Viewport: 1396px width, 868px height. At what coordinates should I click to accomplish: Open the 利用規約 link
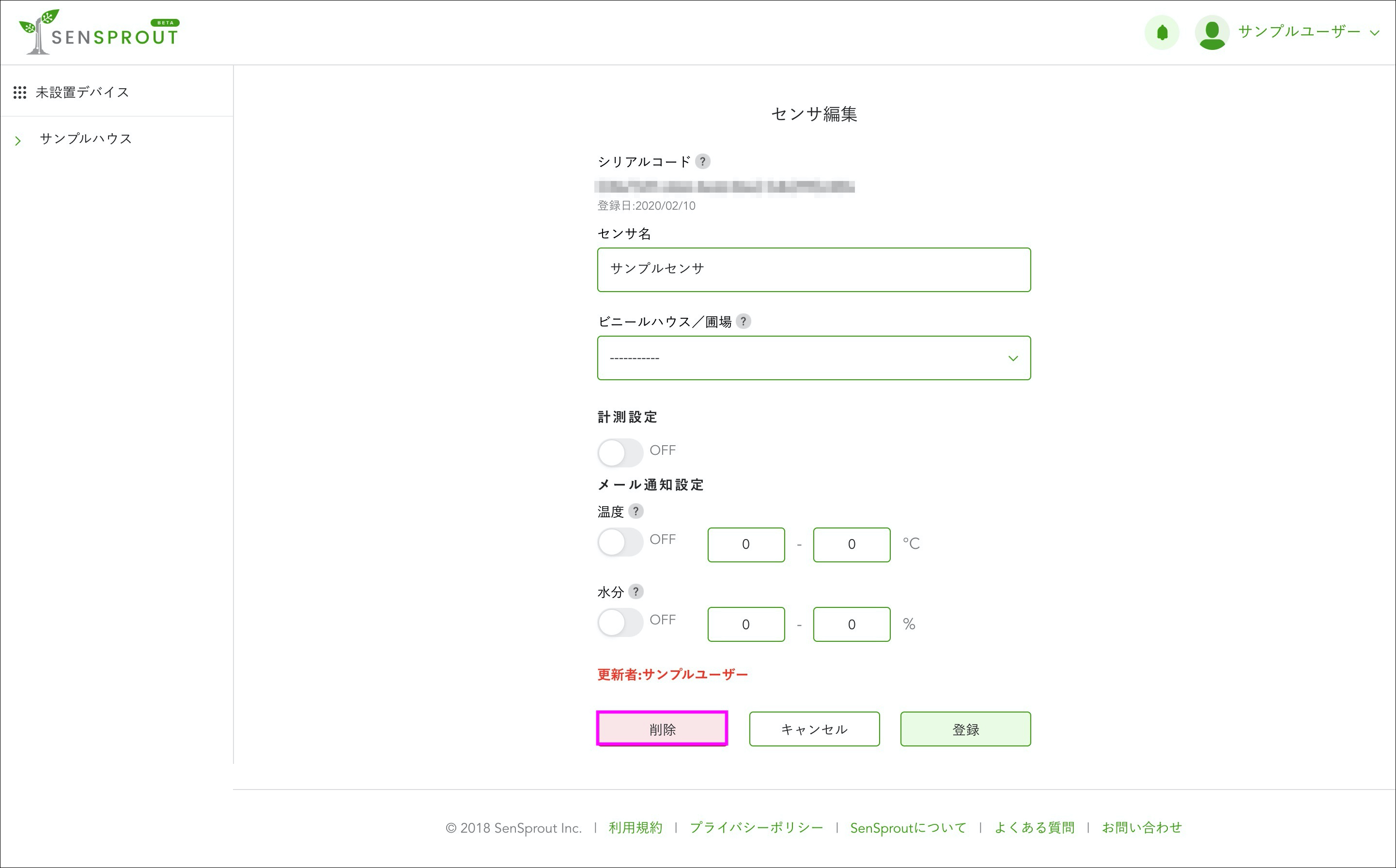point(636,827)
